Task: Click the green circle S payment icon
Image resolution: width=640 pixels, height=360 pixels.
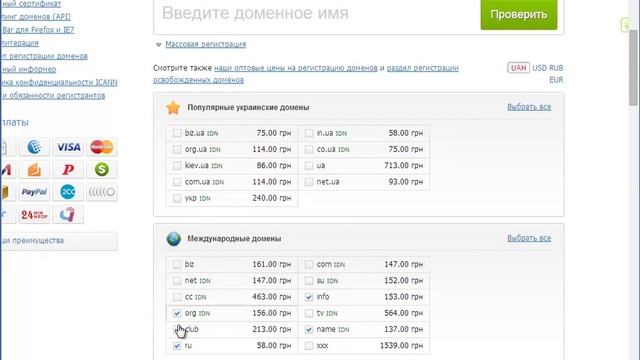Action: tap(102, 169)
